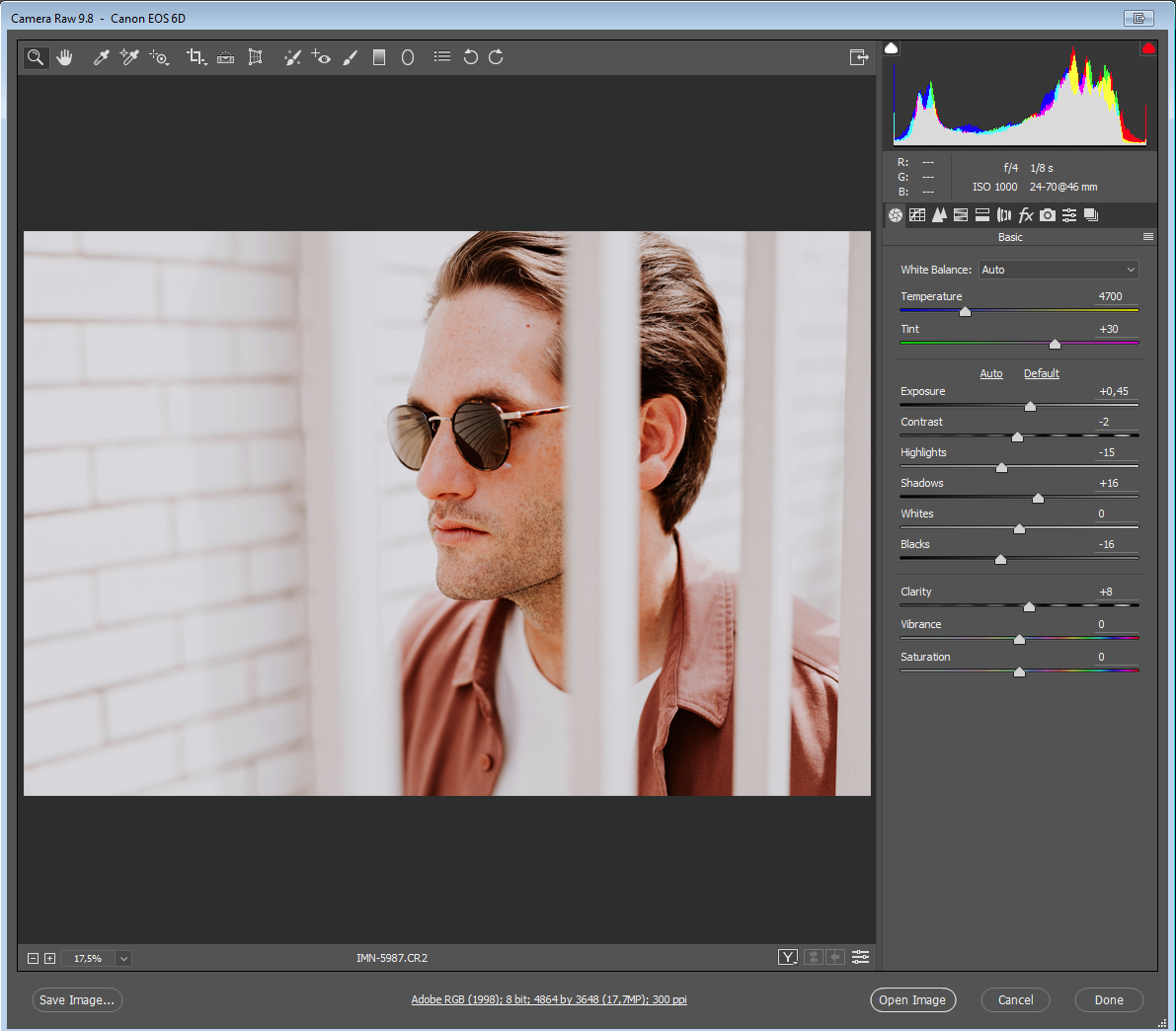Toggle shadow clipping warning in histogram
Screen dimensions: 1176x1031
(892, 48)
